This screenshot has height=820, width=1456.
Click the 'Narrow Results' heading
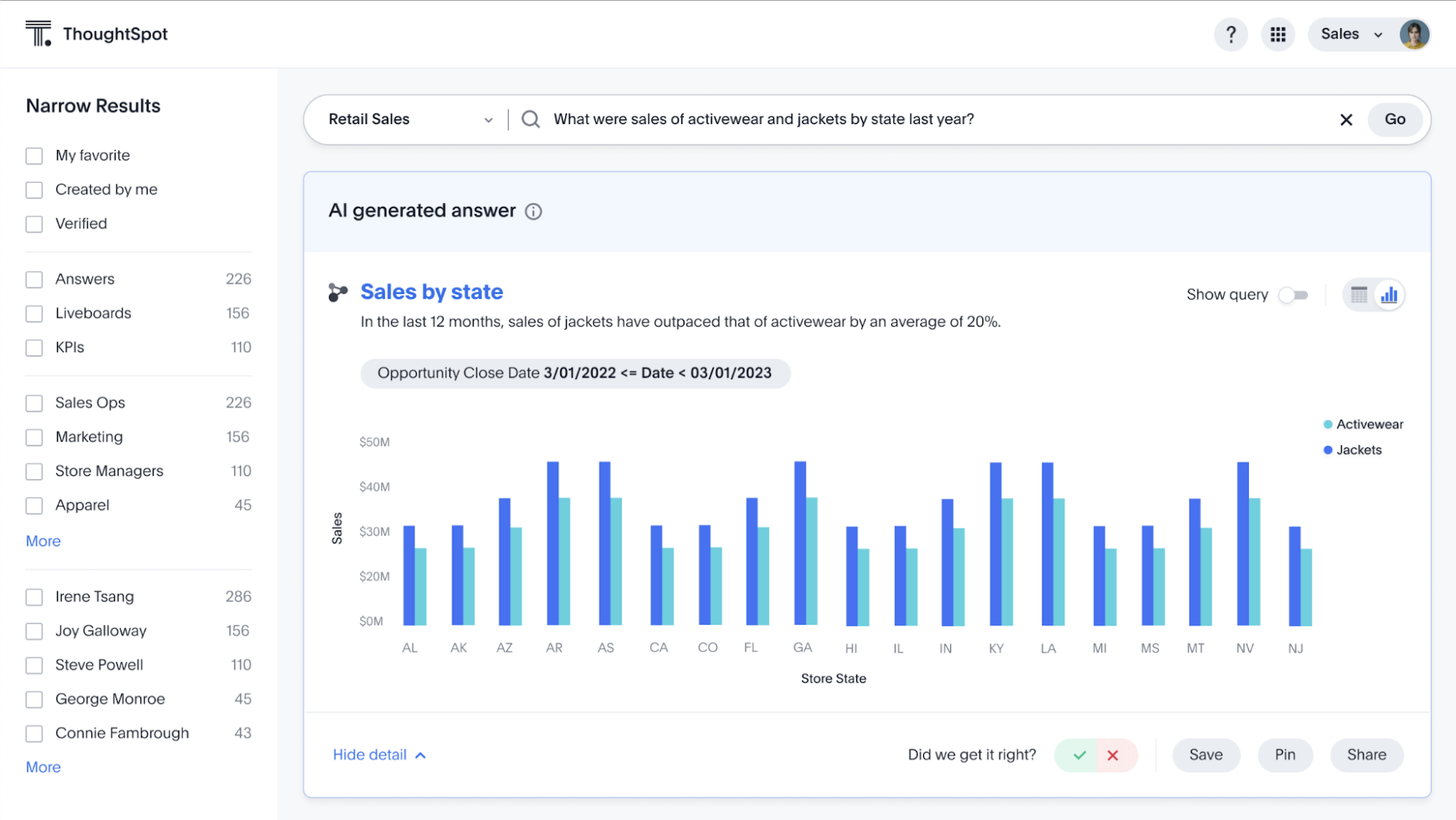93,106
